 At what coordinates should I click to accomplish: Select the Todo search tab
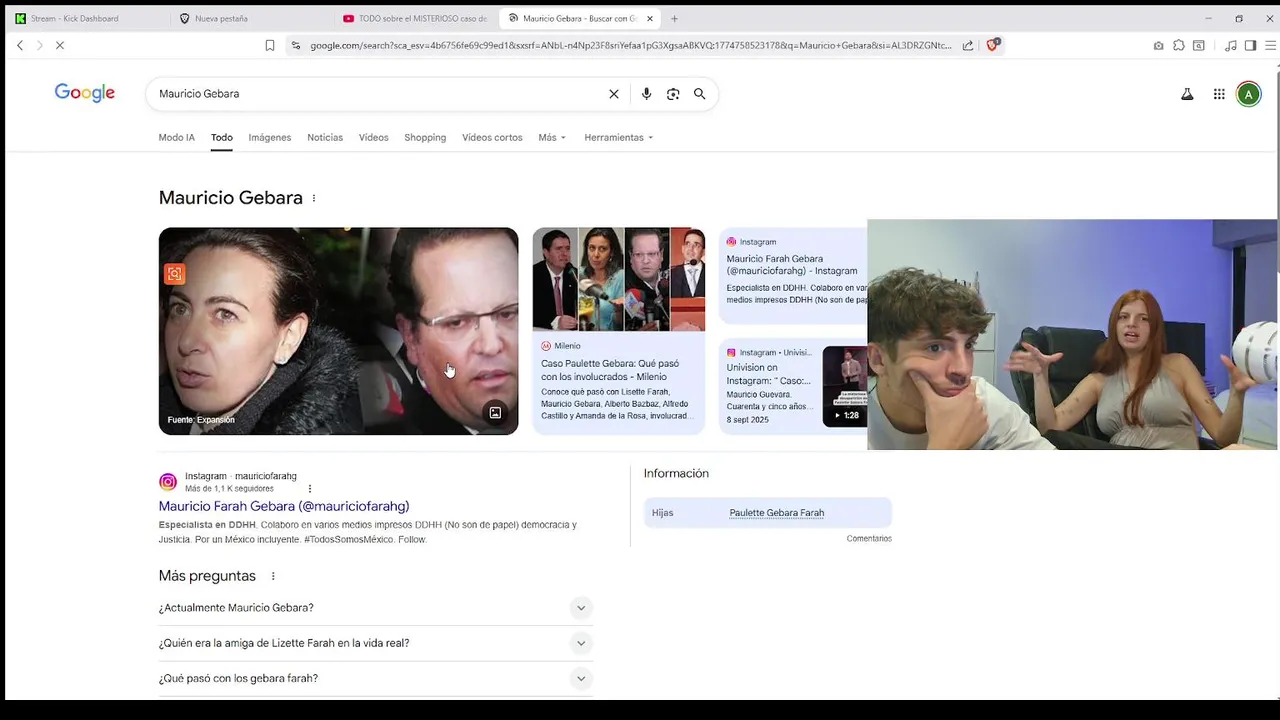coord(222,137)
